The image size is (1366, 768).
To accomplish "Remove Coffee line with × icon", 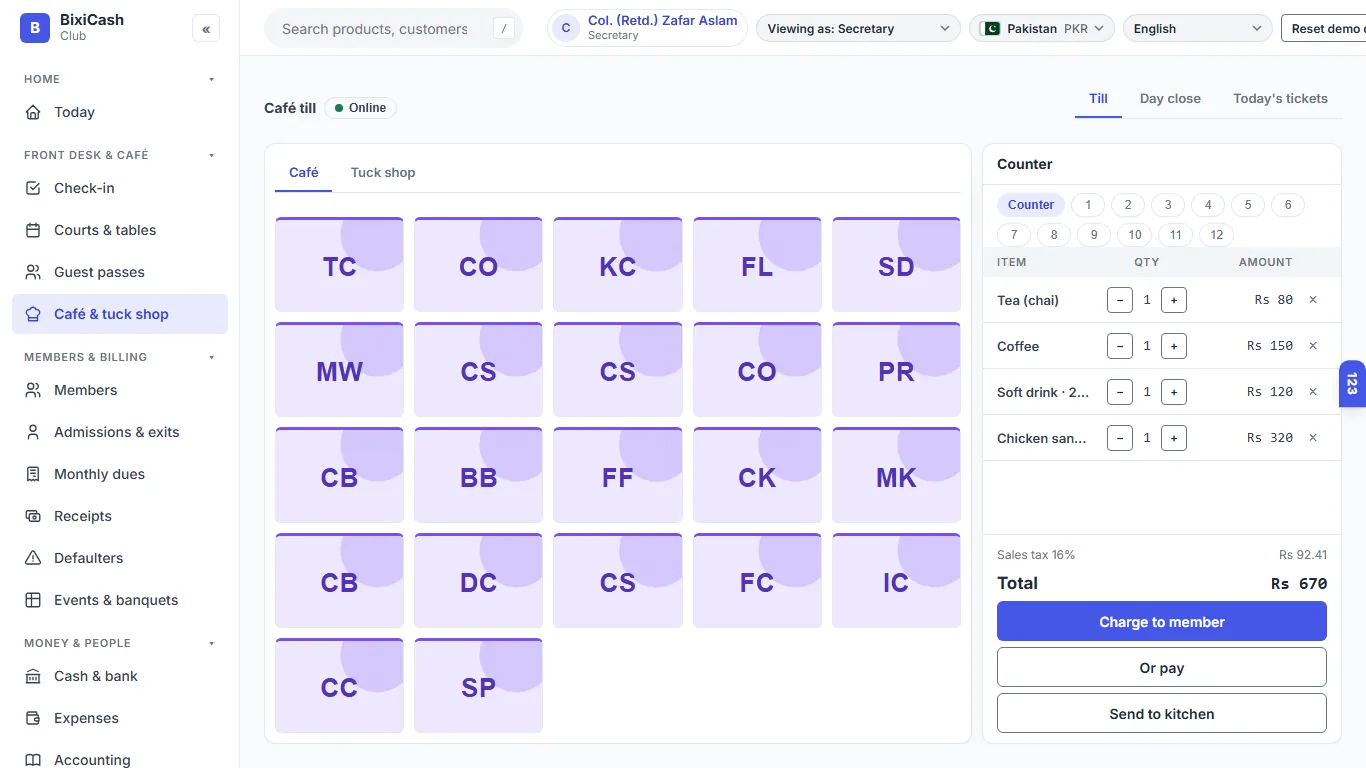I will [x=1313, y=346].
